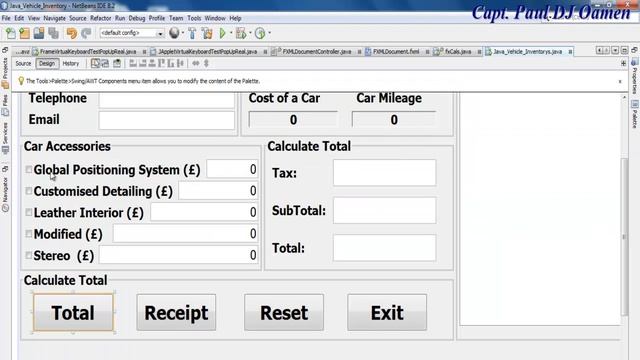The width and height of the screenshot is (640, 360).
Task: Click the Change horizontal resizability icon
Action: (x=196, y=63)
